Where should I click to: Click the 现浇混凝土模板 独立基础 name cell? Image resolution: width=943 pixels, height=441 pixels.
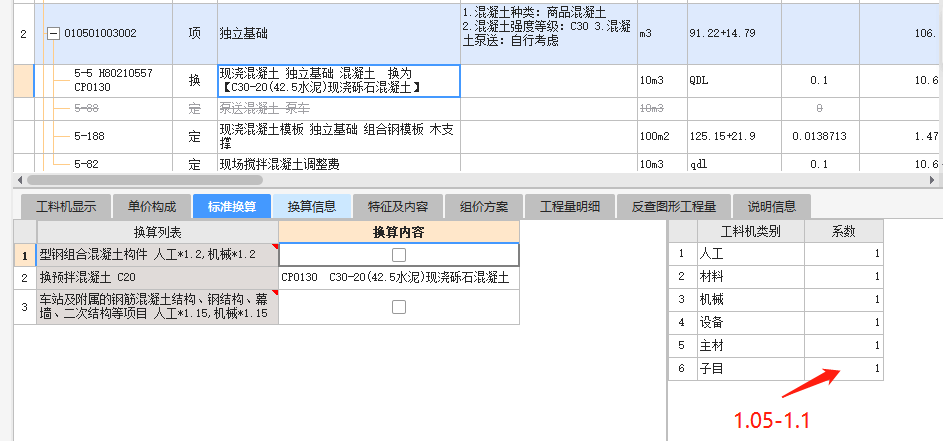click(339, 137)
